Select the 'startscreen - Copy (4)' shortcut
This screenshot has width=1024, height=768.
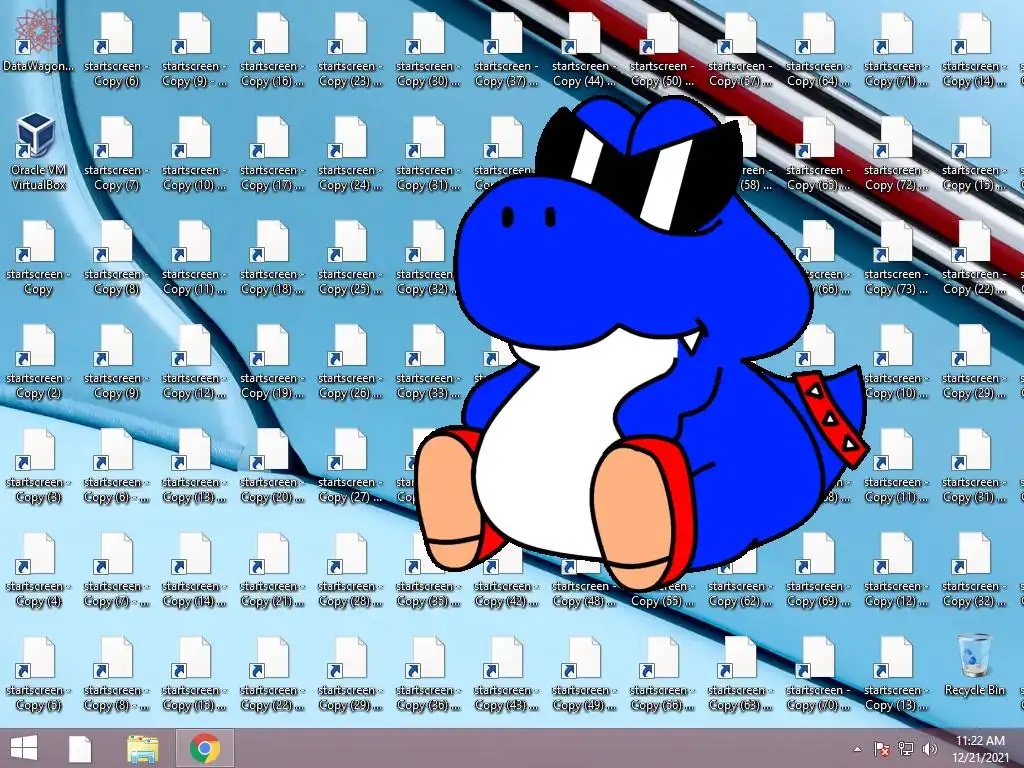pyautogui.click(x=39, y=571)
